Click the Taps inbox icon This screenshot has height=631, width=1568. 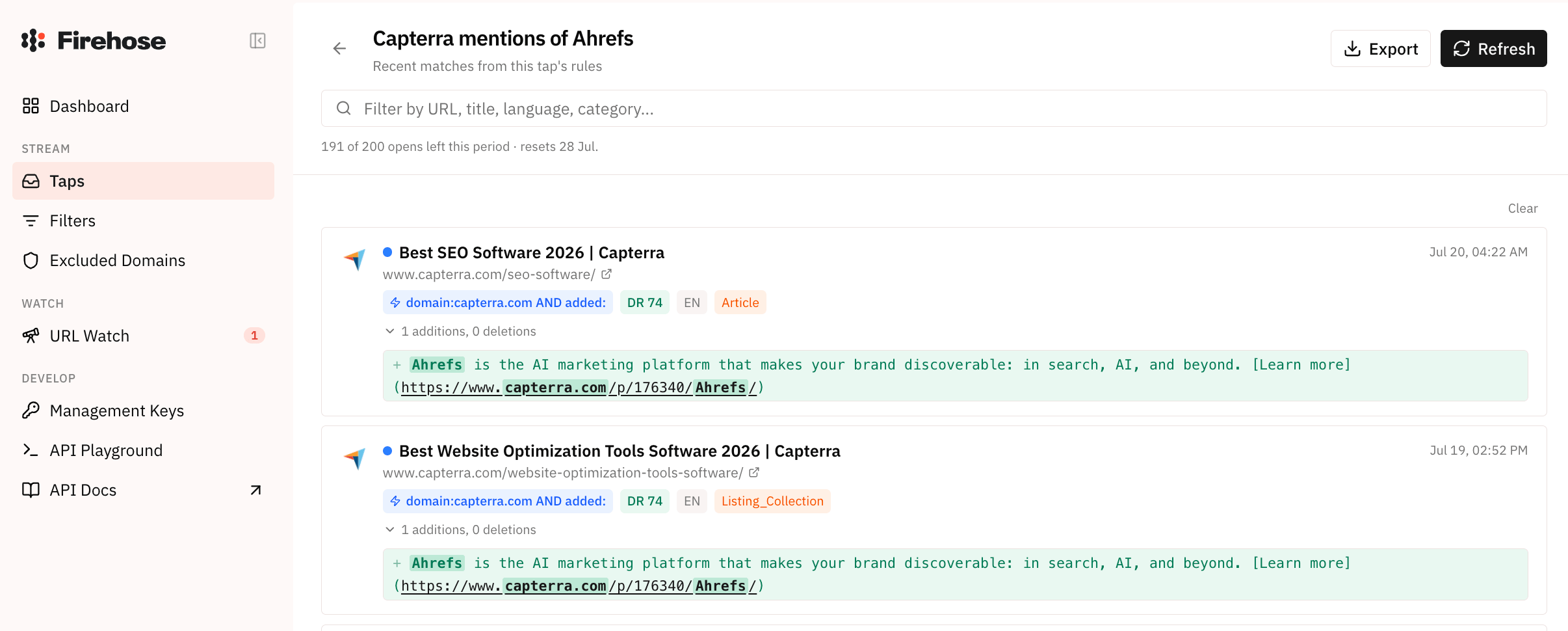(31, 181)
